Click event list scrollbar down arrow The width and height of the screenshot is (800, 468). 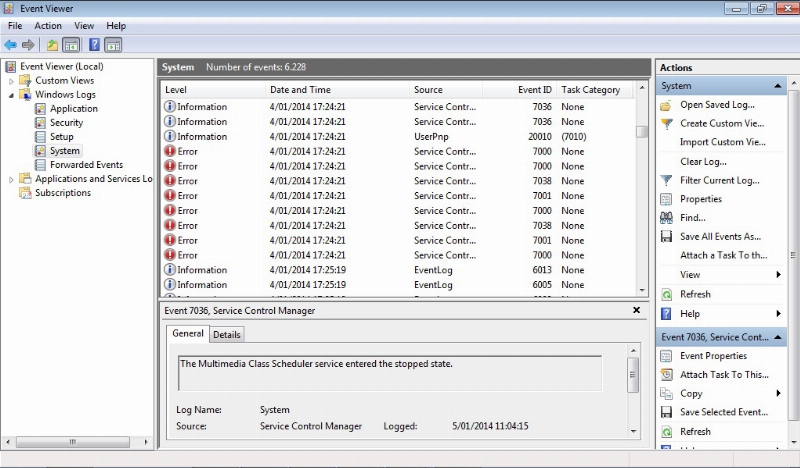click(642, 290)
